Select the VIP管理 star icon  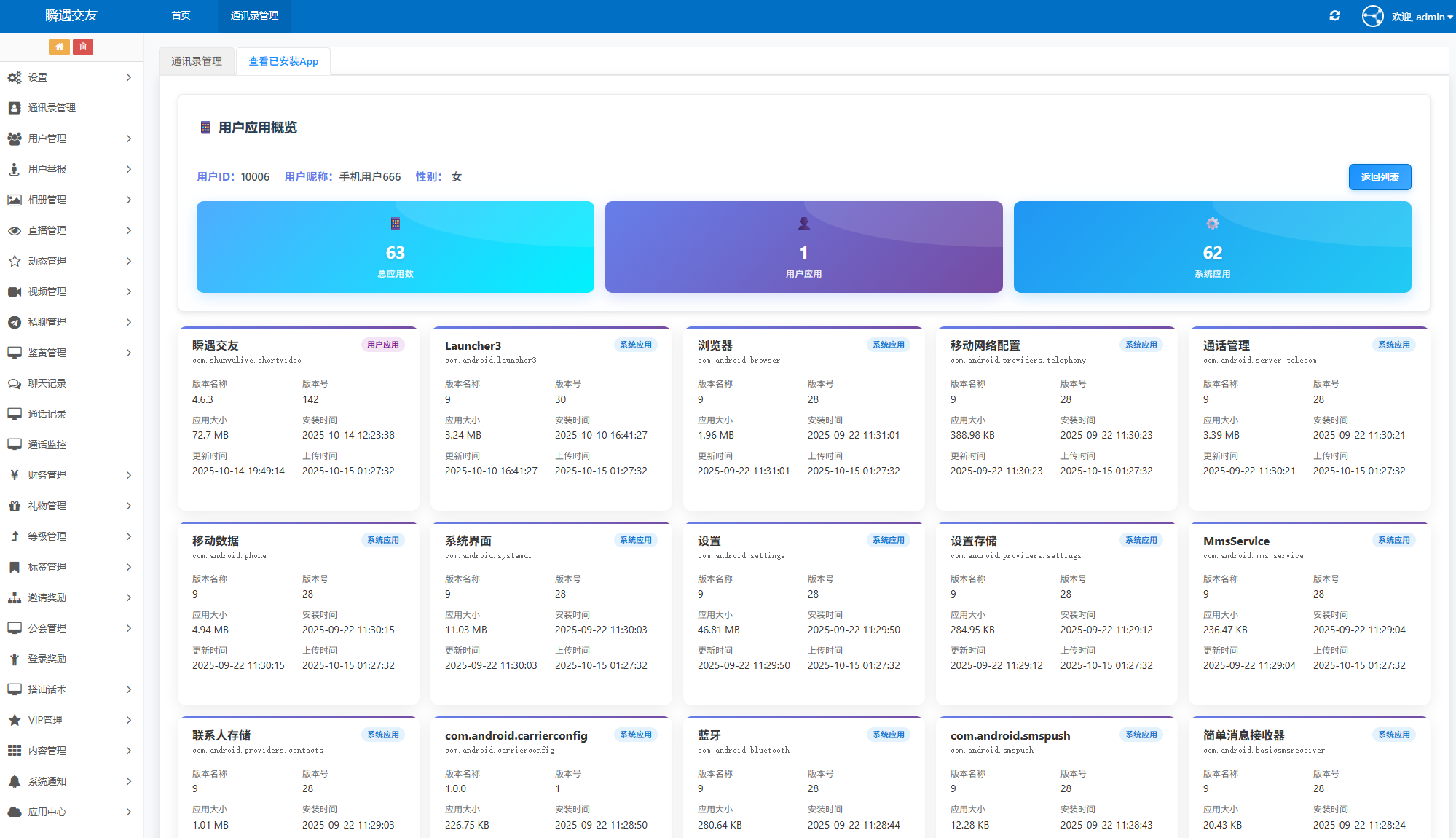[x=15, y=720]
